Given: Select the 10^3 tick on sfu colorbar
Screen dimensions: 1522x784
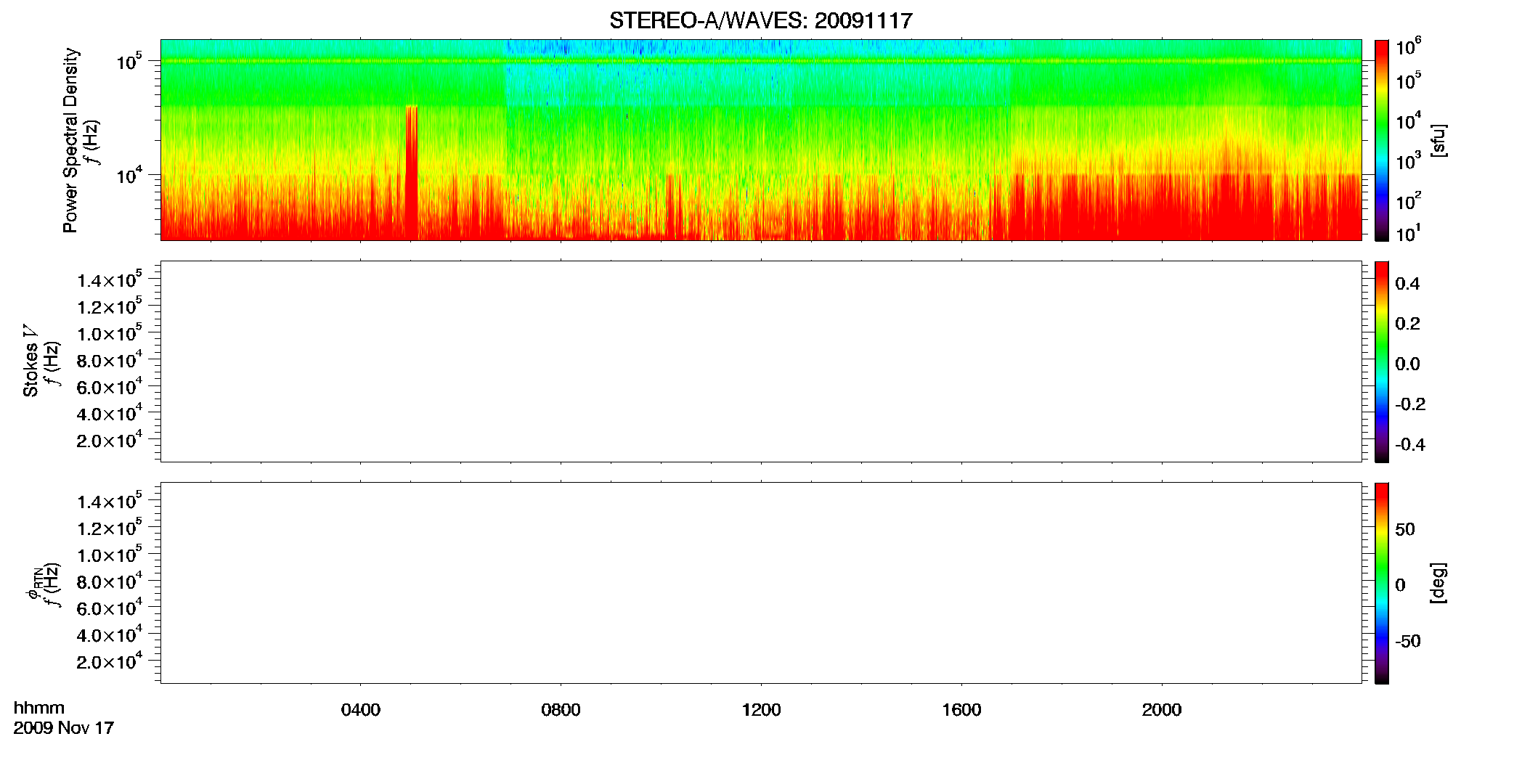Looking at the screenshot, I should 1409,160.
